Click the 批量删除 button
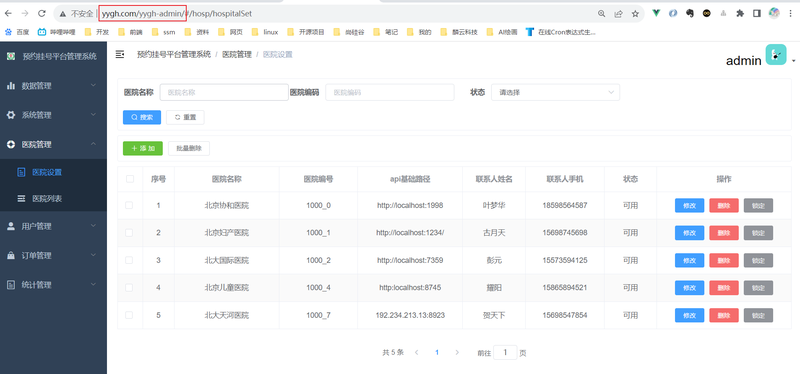 pos(189,148)
